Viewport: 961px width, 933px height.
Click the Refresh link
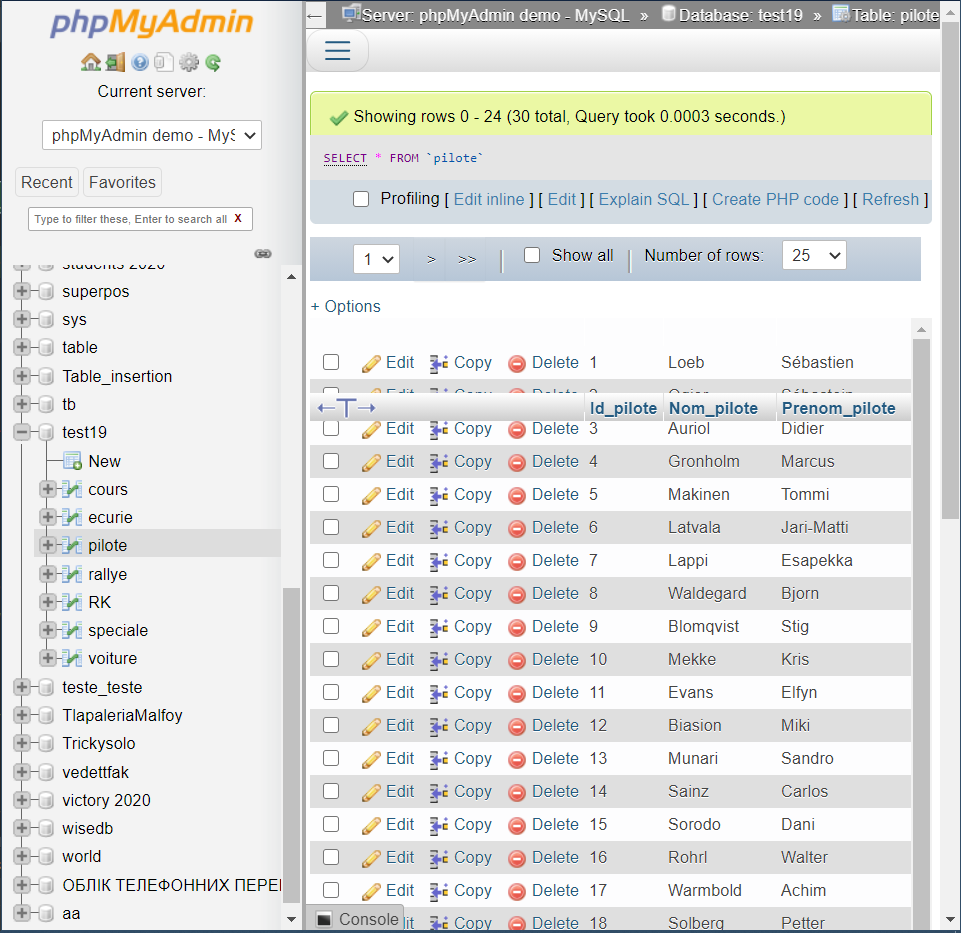point(891,199)
